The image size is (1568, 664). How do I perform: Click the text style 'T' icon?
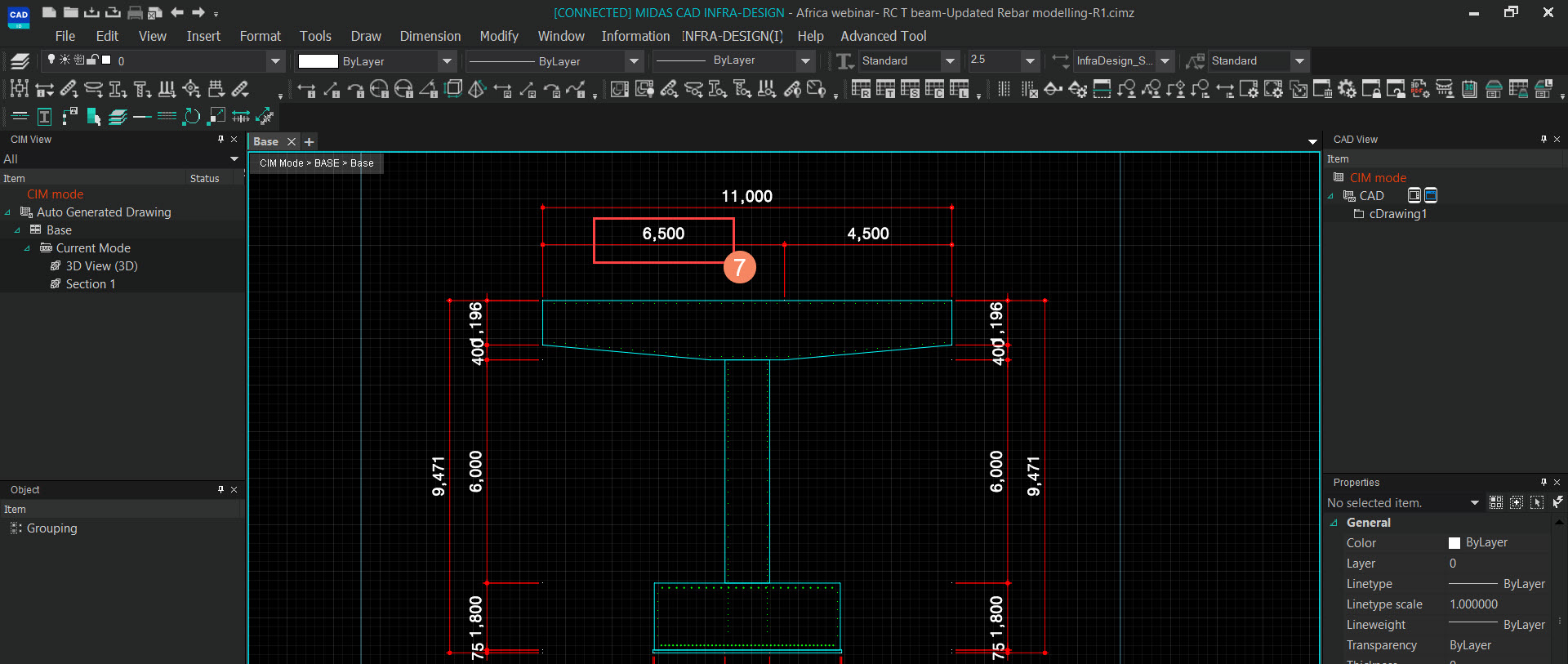(845, 60)
